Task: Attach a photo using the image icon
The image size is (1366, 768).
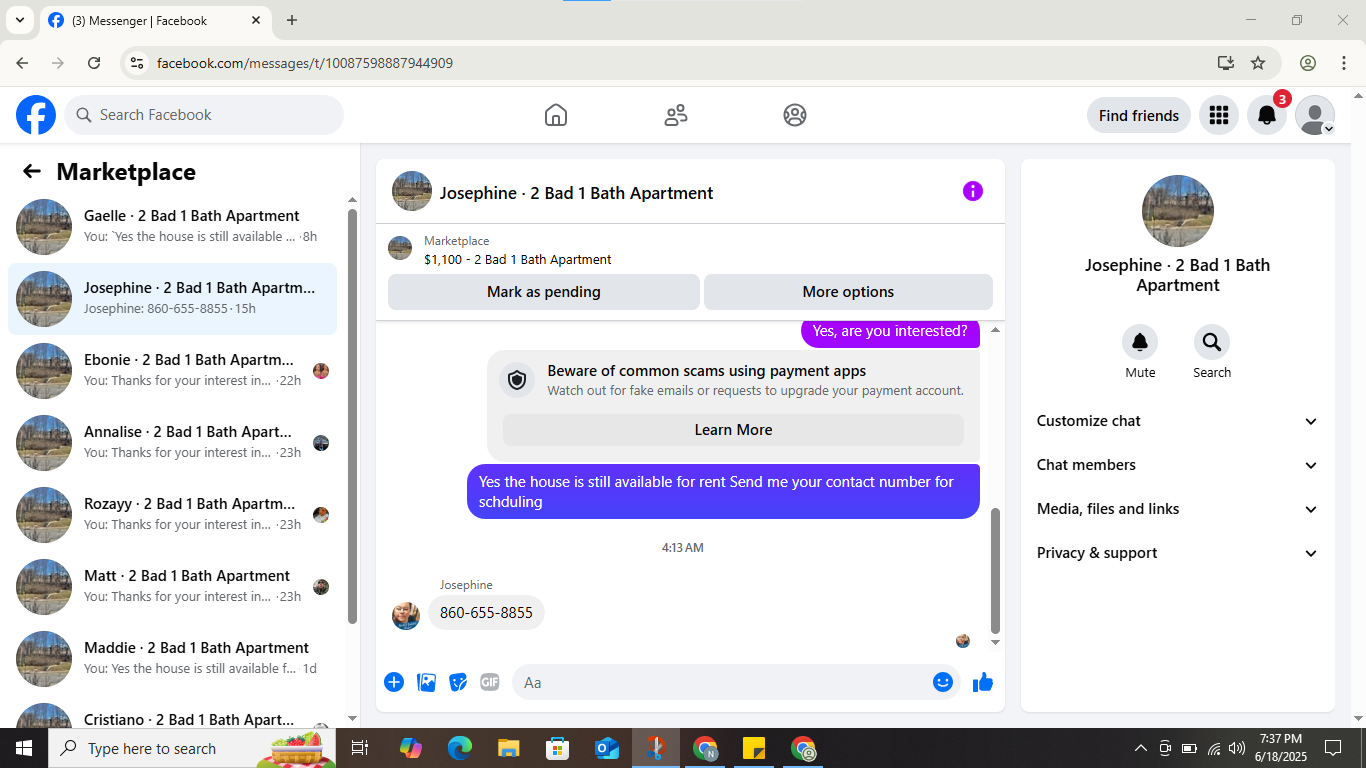Action: click(426, 682)
